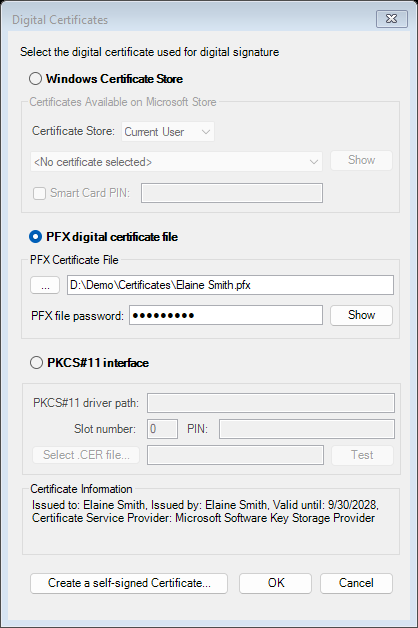Click Create a self-signed Certificate button
Image resolution: width=418 pixels, height=628 pixels.
(x=129, y=583)
